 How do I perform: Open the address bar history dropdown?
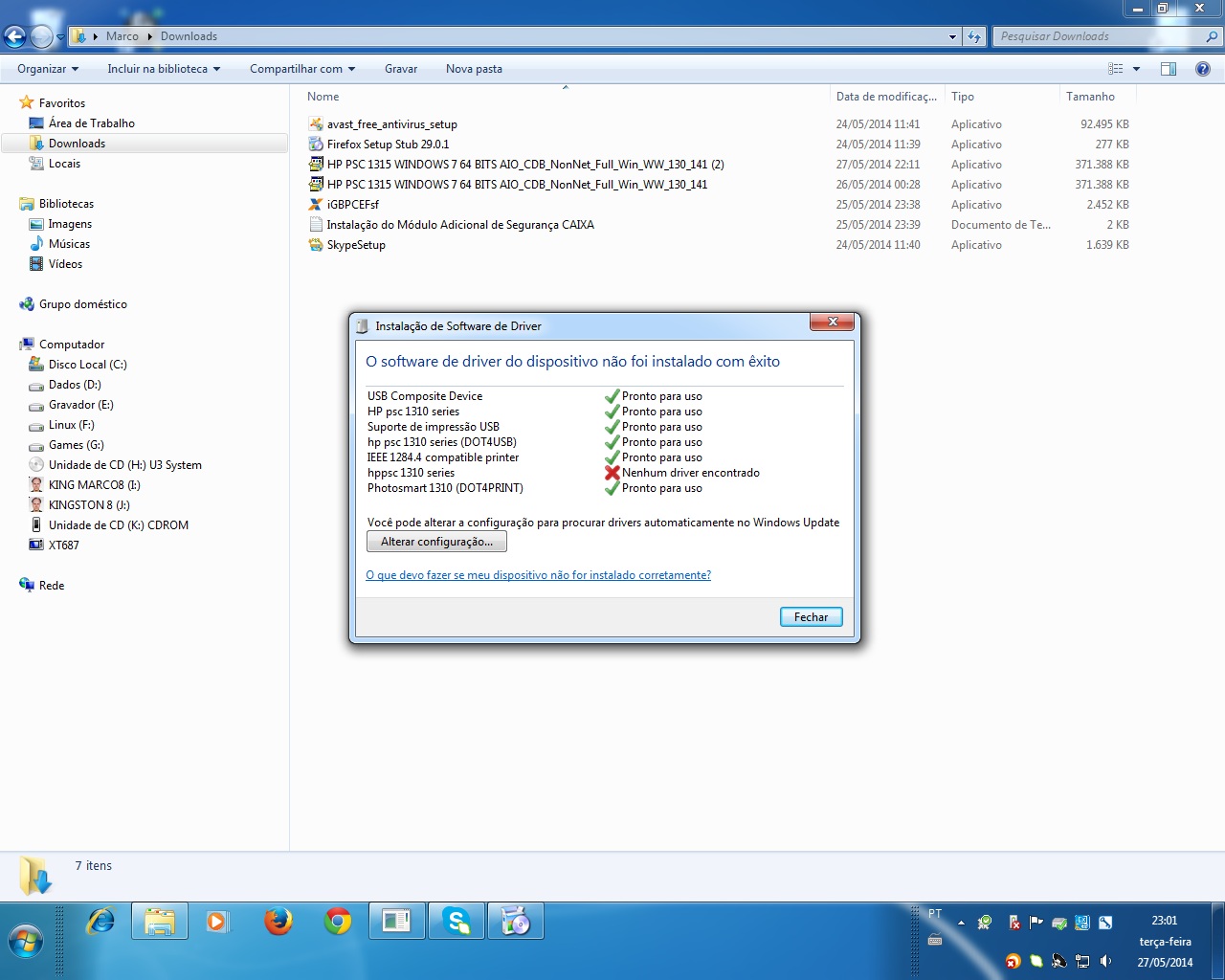tap(952, 36)
